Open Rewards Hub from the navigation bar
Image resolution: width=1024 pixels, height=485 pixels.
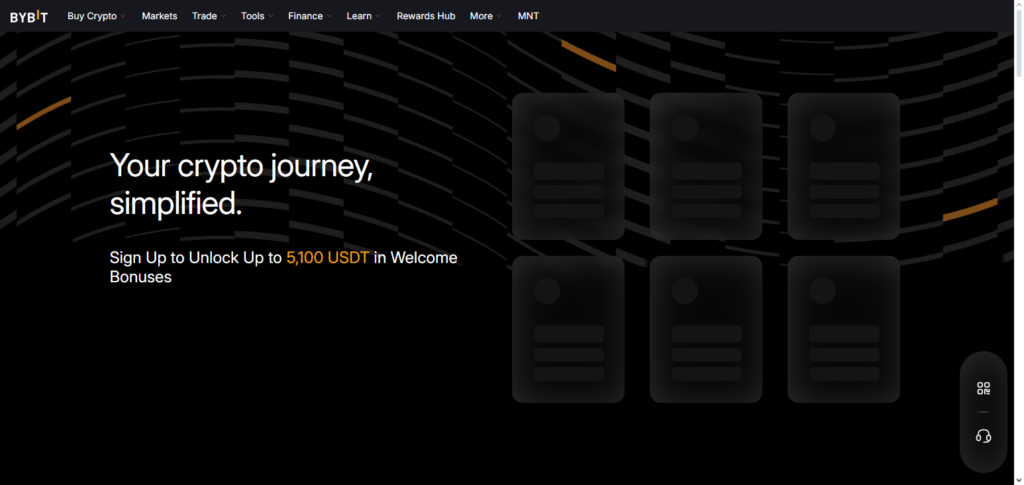[426, 16]
